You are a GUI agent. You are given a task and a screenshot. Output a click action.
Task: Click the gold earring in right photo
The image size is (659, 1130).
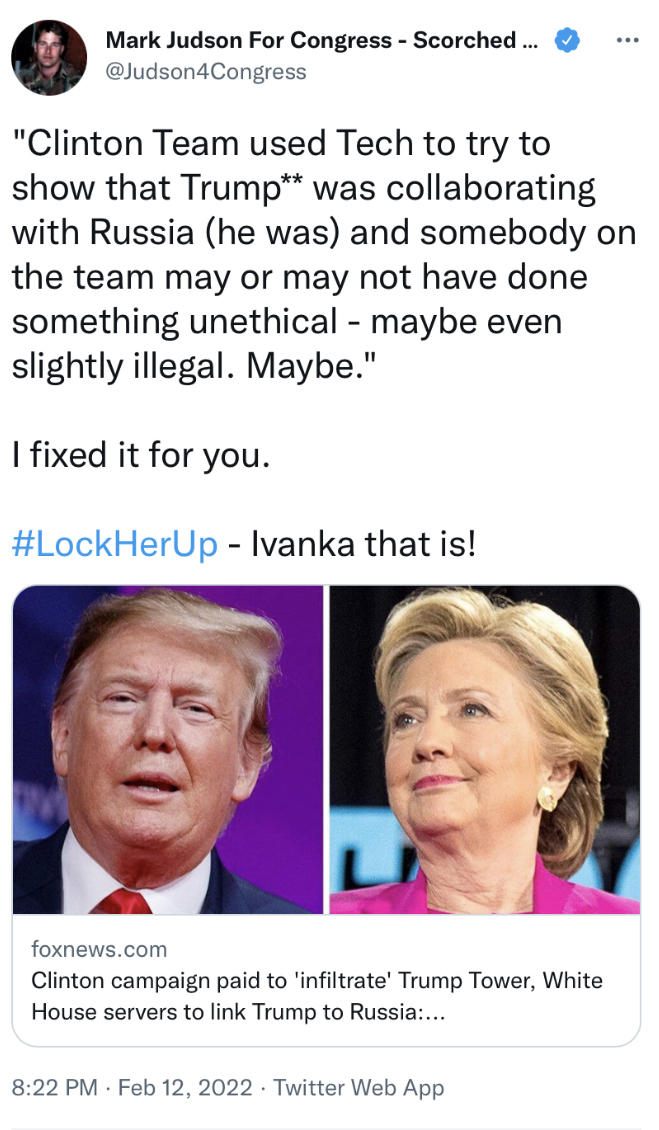click(x=547, y=798)
